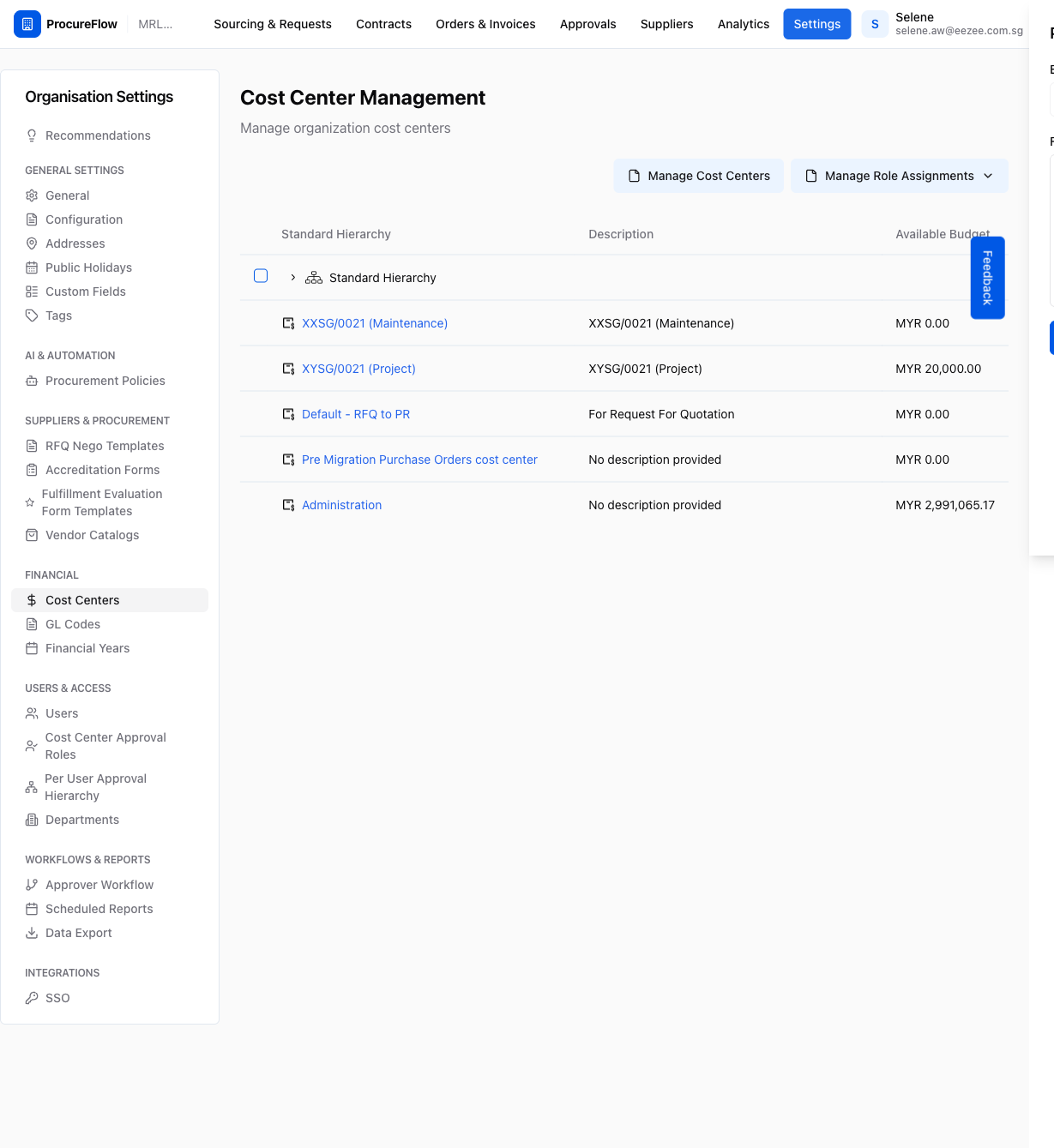Click the star icon beside Fulfillment Evaluation Form Templates
This screenshot has width=1054, height=1148.
pos(30,502)
